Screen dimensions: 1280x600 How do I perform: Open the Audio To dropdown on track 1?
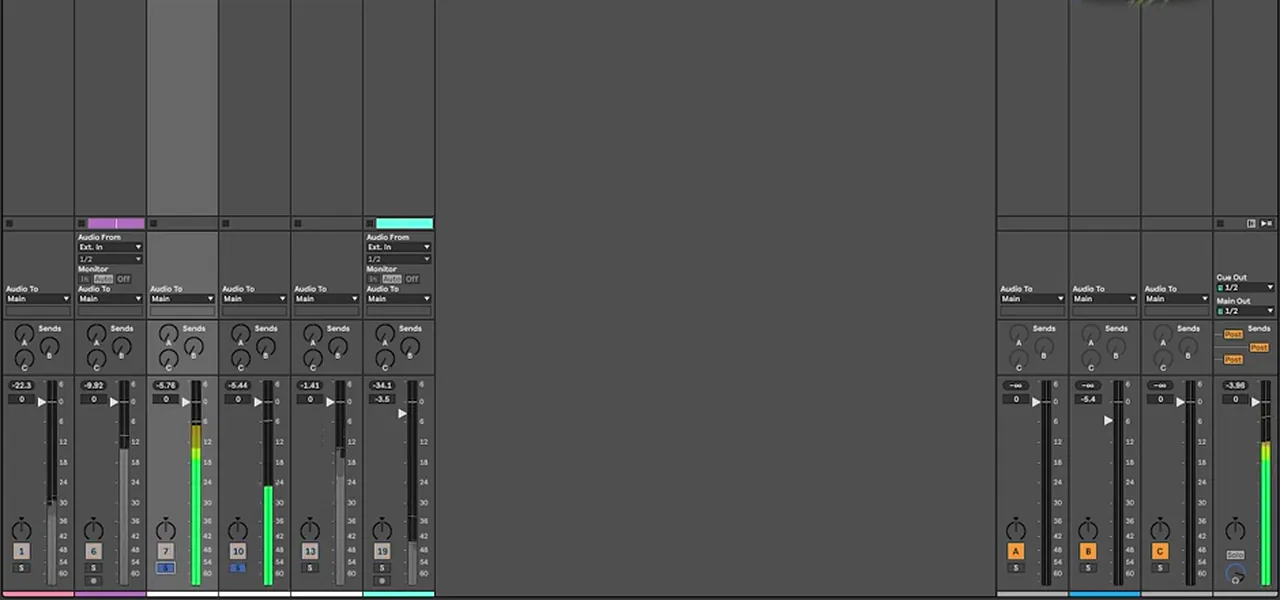pos(38,298)
